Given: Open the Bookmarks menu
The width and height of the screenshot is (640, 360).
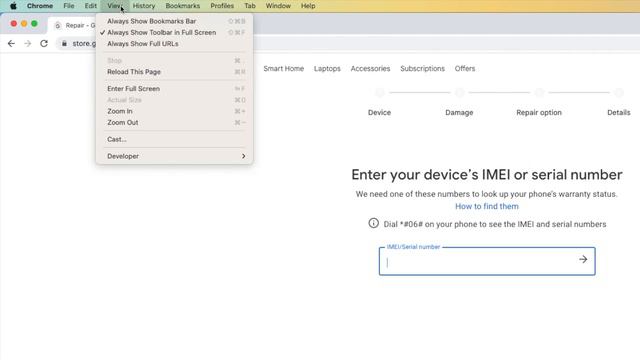Looking at the screenshot, I should point(182,6).
